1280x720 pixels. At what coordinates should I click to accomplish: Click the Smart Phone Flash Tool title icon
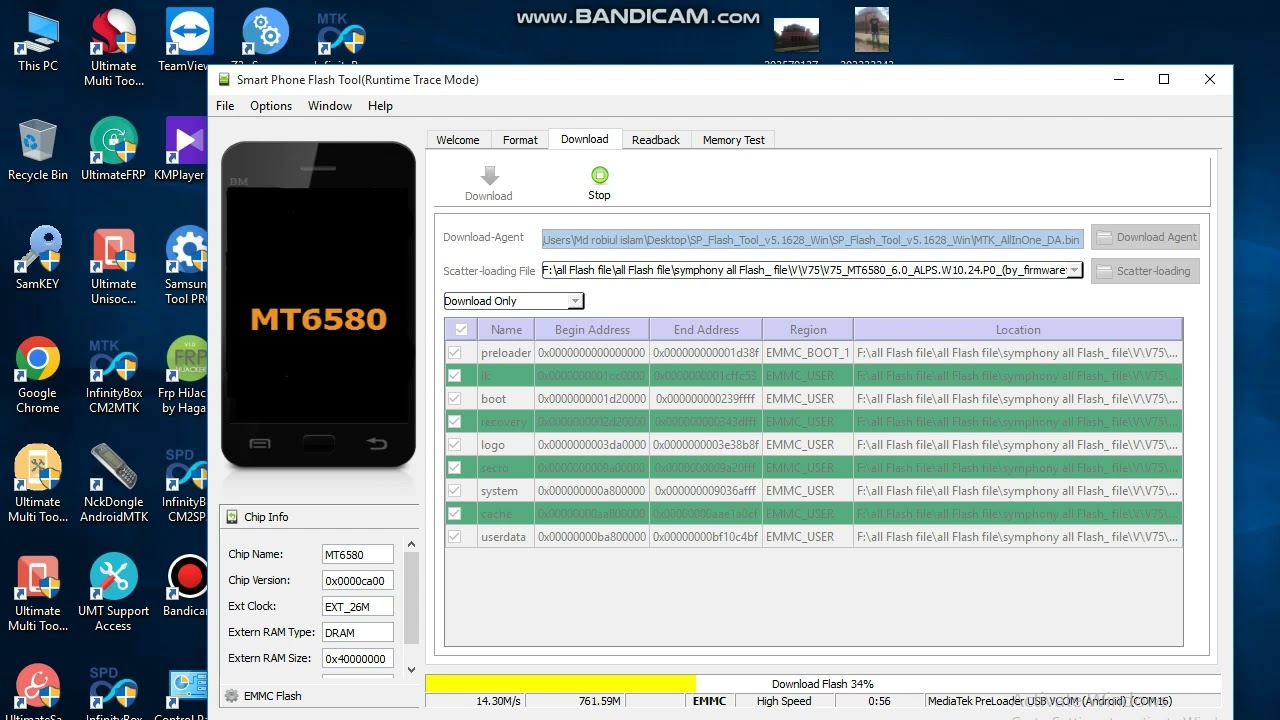223,80
